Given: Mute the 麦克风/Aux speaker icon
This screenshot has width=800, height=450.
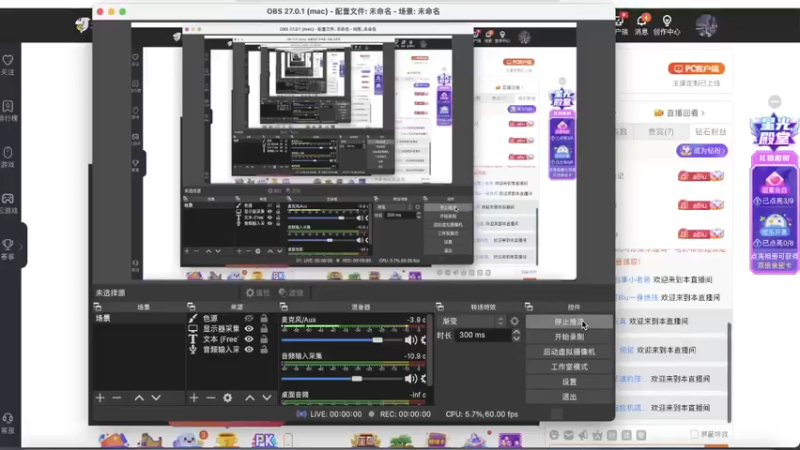Looking at the screenshot, I should click(x=410, y=340).
